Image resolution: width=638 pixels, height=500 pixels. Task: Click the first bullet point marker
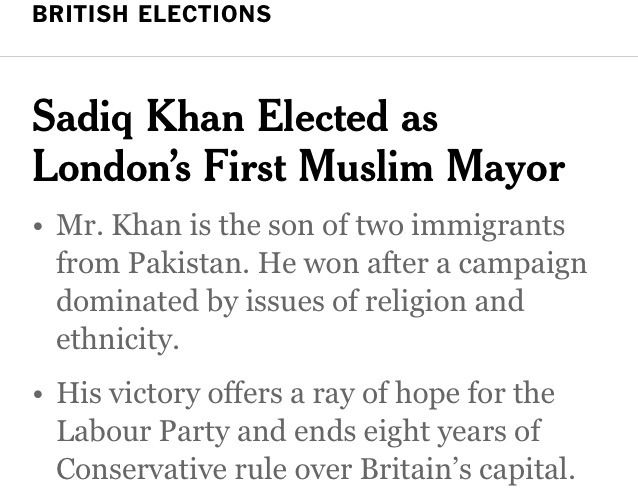click(38, 226)
